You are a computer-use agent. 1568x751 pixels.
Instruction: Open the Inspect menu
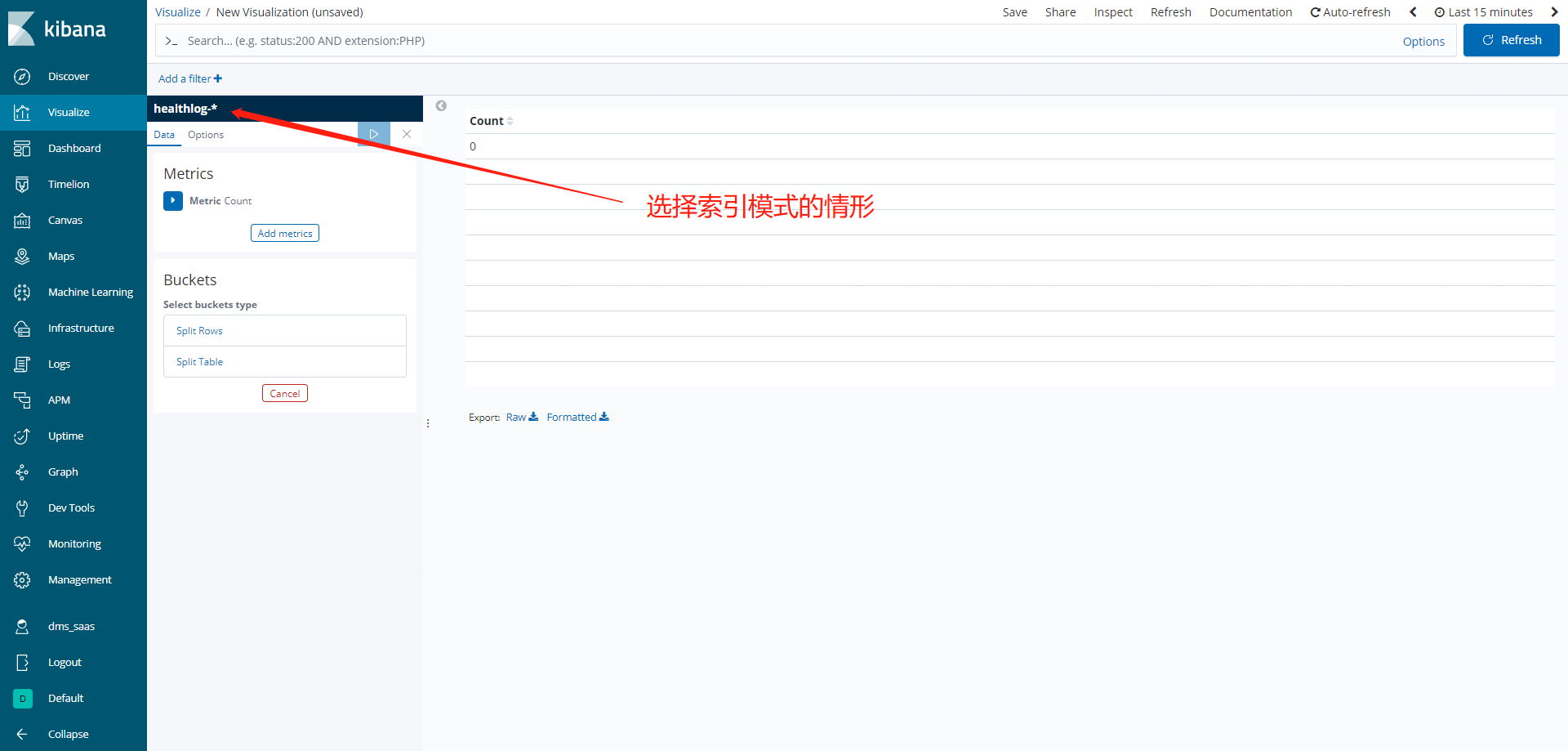pos(1113,12)
